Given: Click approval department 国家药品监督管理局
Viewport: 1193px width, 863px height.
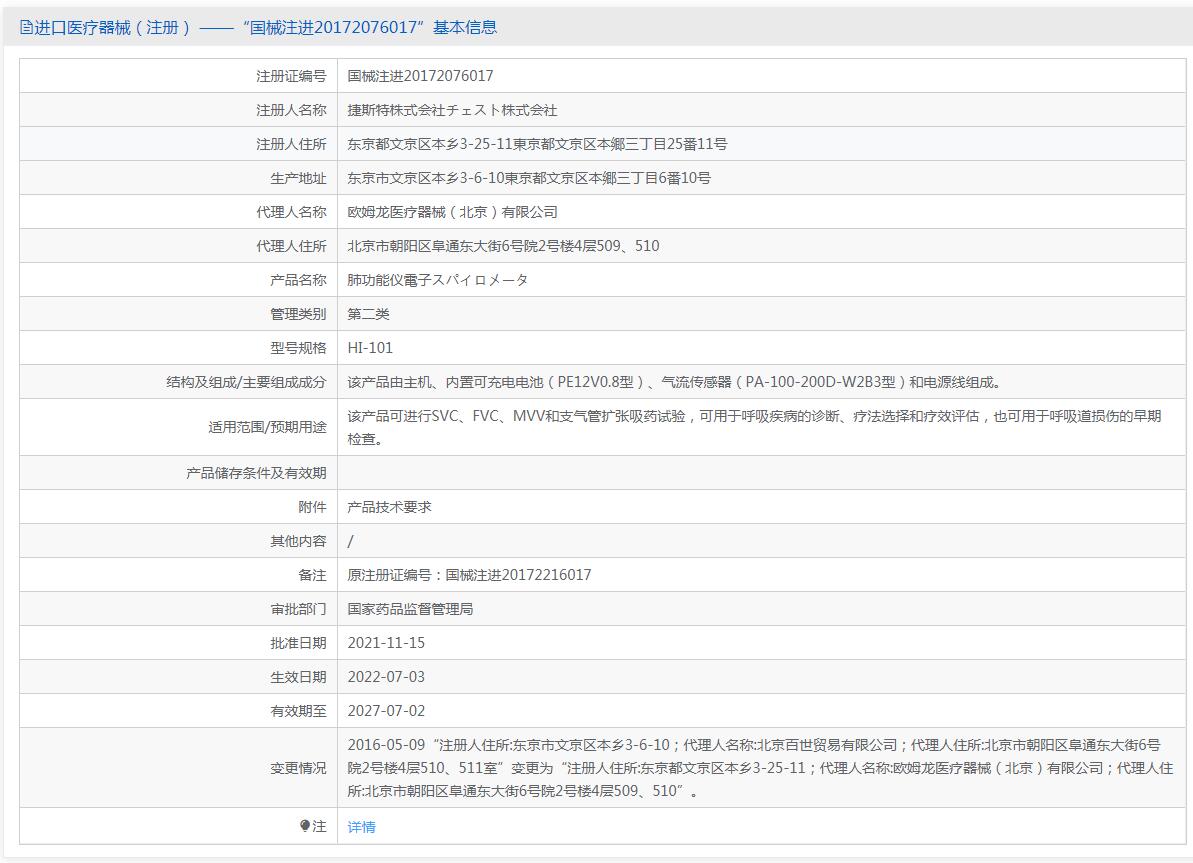Looking at the screenshot, I should 410,609.
